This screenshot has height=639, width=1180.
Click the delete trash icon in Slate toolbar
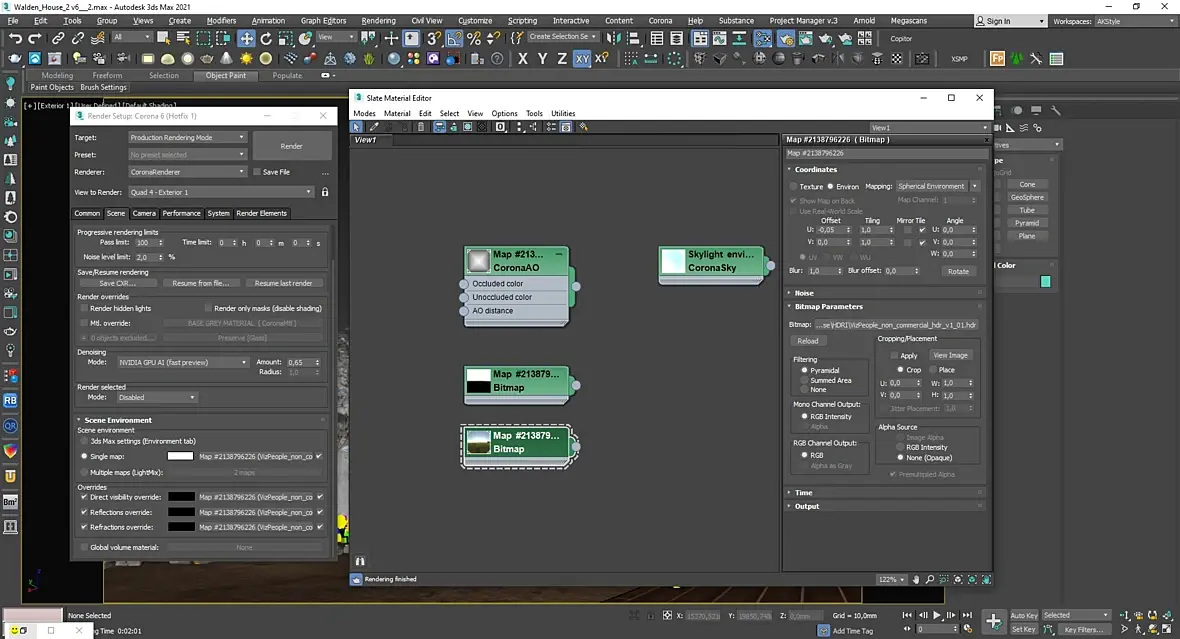pyautogui.click(x=421, y=127)
